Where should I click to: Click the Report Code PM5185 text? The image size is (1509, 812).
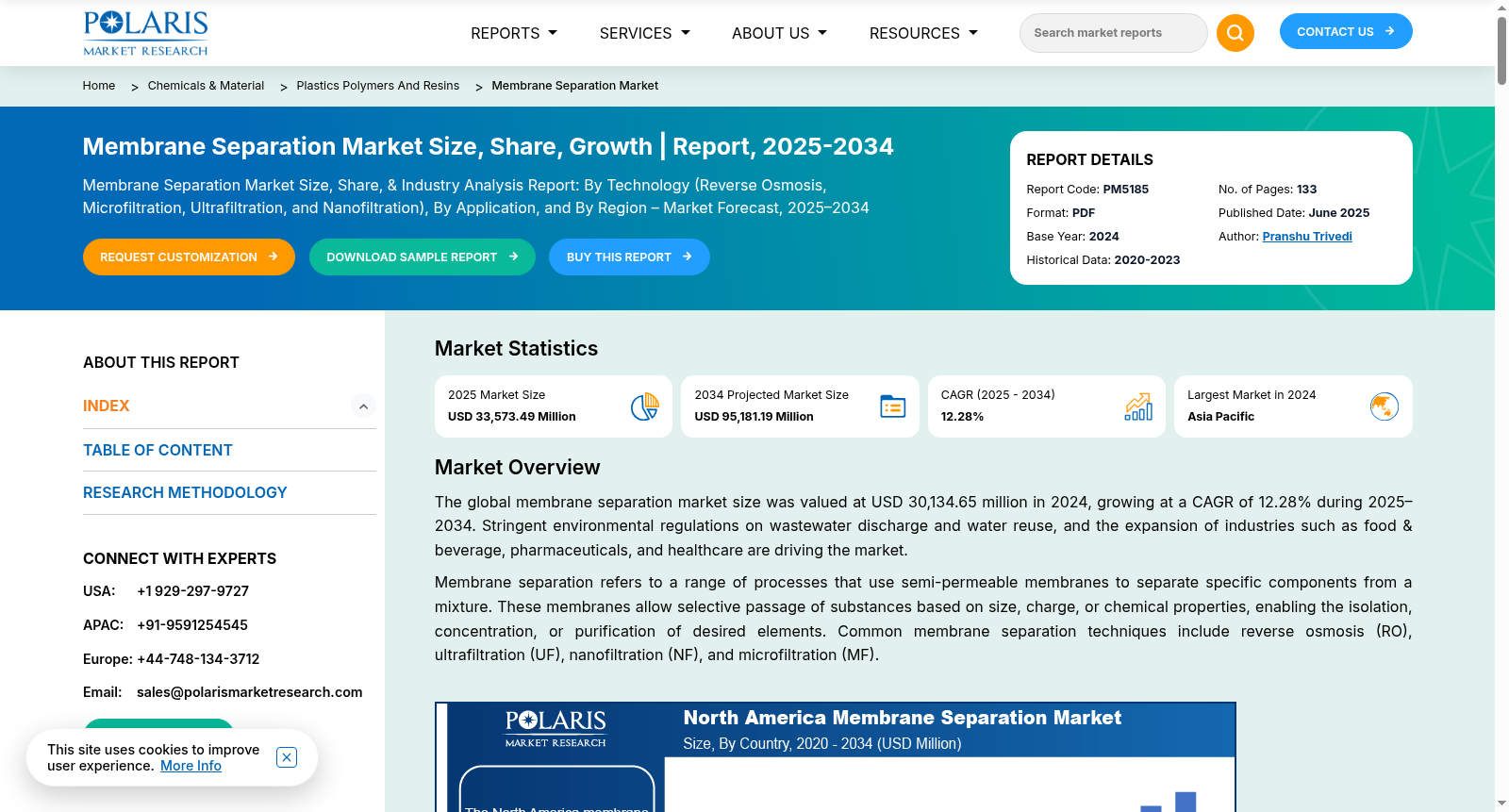coord(1087,190)
